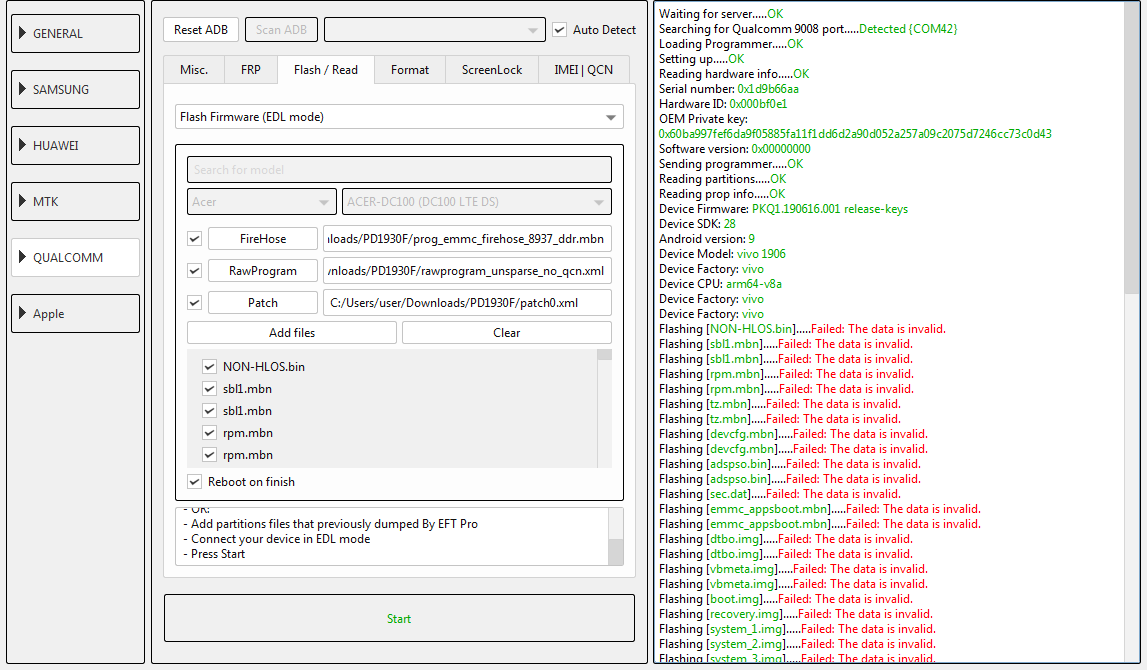Click the Flashing [recovery.img] failed log line
The width and height of the screenshot is (1147, 670).
point(796,614)
